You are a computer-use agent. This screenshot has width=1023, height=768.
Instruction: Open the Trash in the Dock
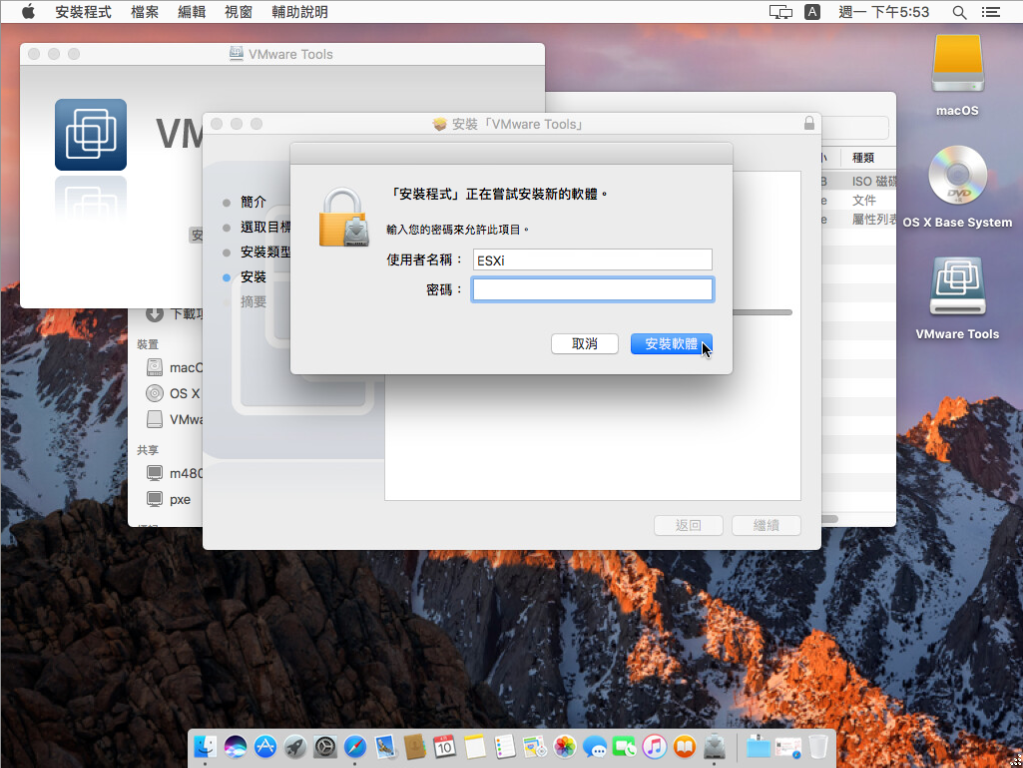(818, 746)
